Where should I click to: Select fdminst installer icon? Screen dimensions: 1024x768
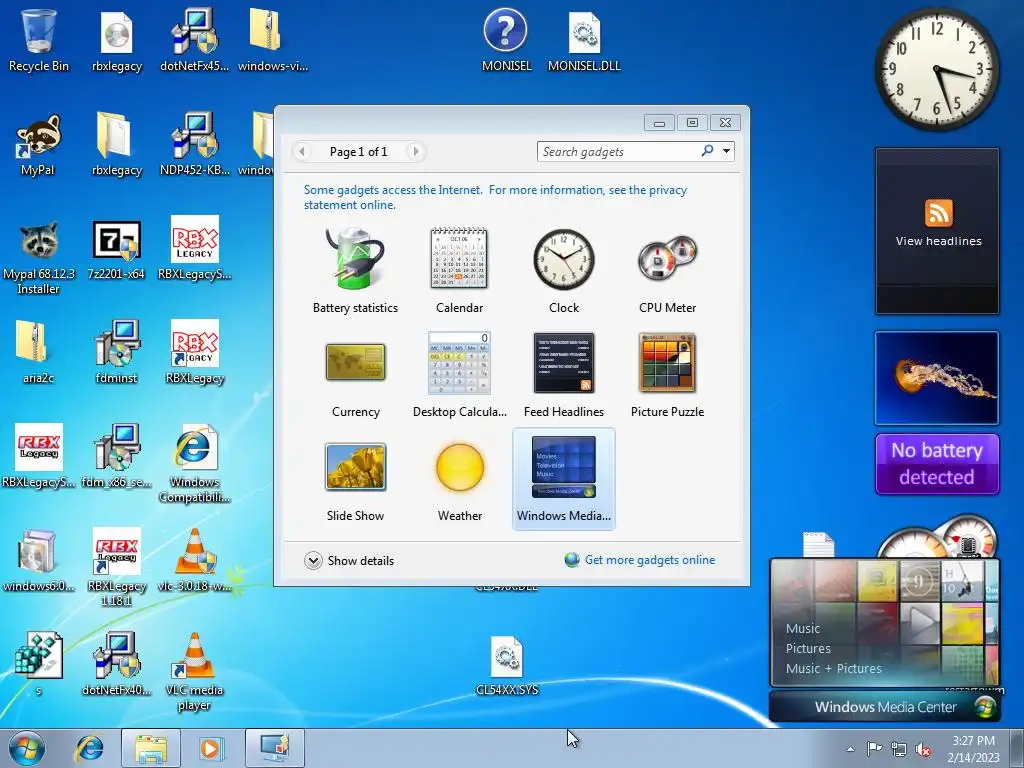click(x=116, y=353)
